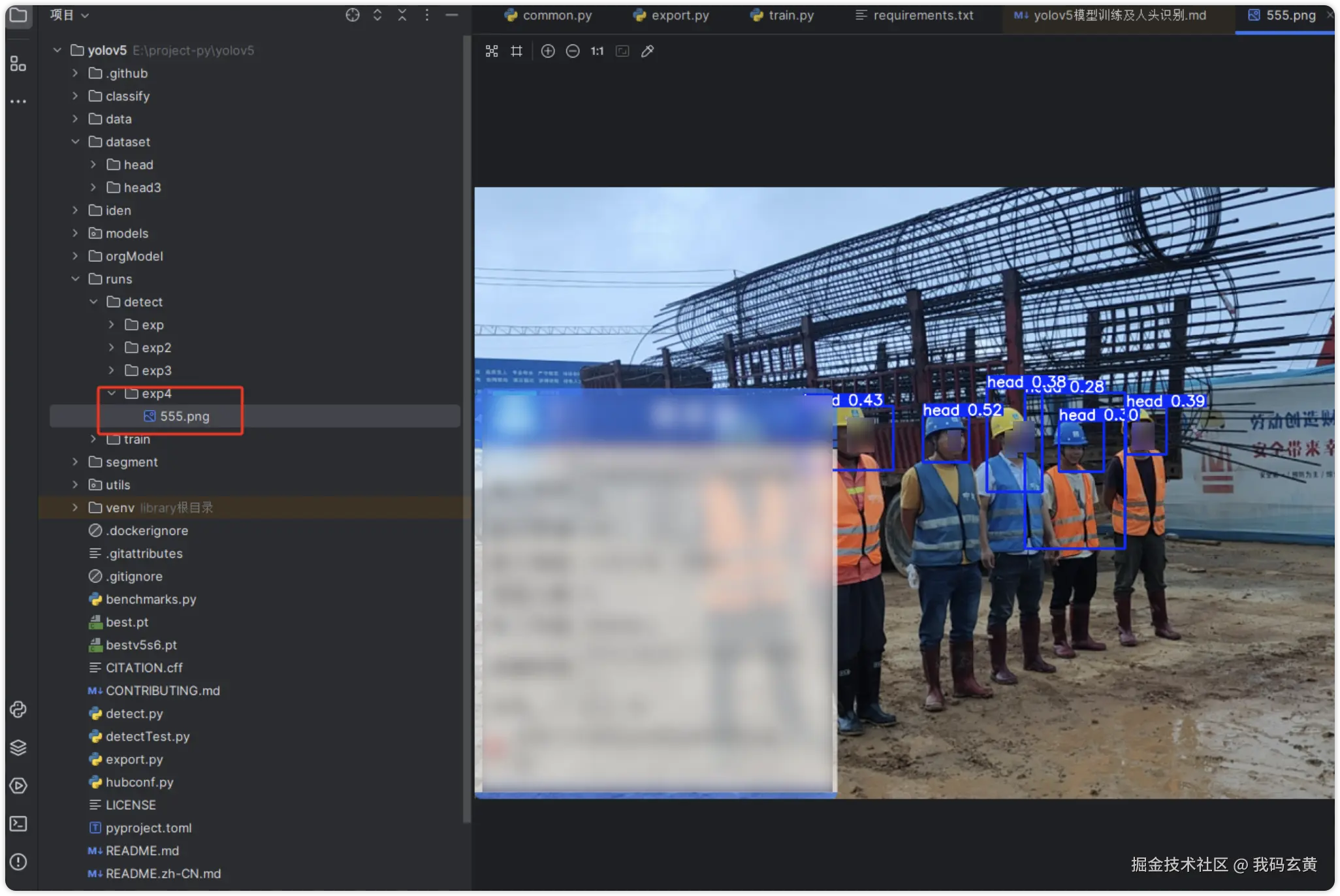Click the project tree vertical scrollbar
The height and width of the screenshot is (896, 1340).
pos(466,424)
